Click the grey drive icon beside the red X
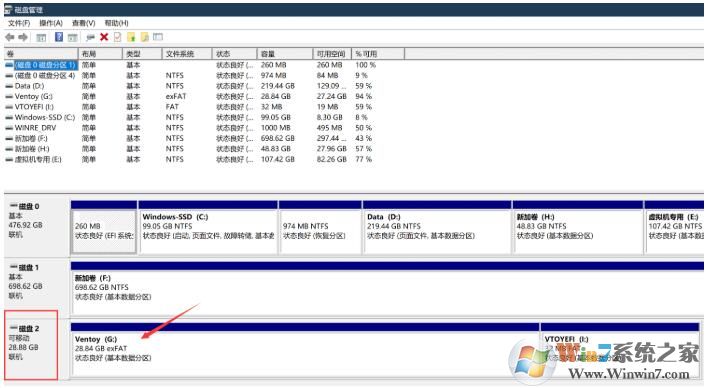Viewport: 706px width, 388px height. pyautogui.click(x=91, y=37)
